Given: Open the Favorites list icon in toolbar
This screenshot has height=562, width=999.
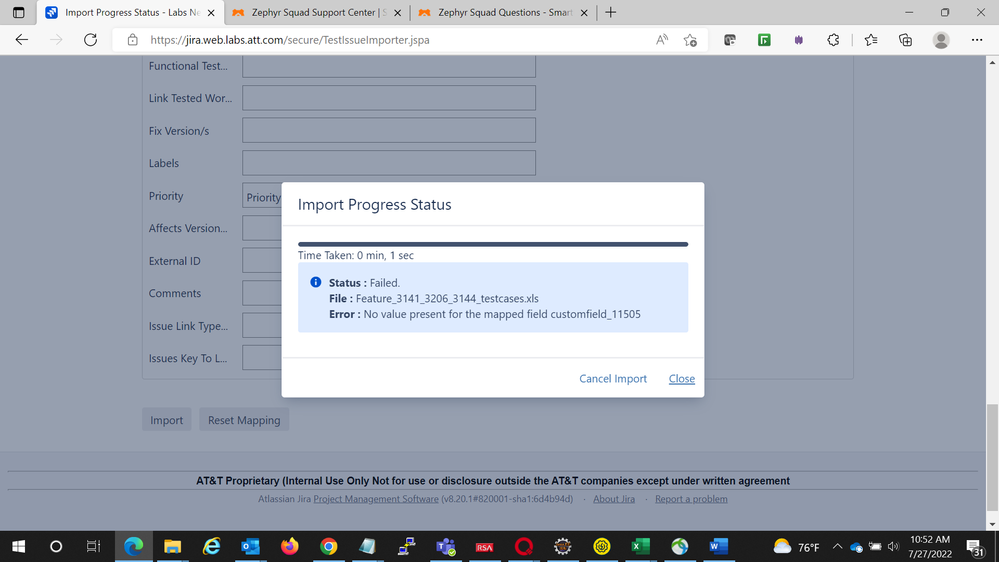Looking at the screenshot, I should coord(870,40).
